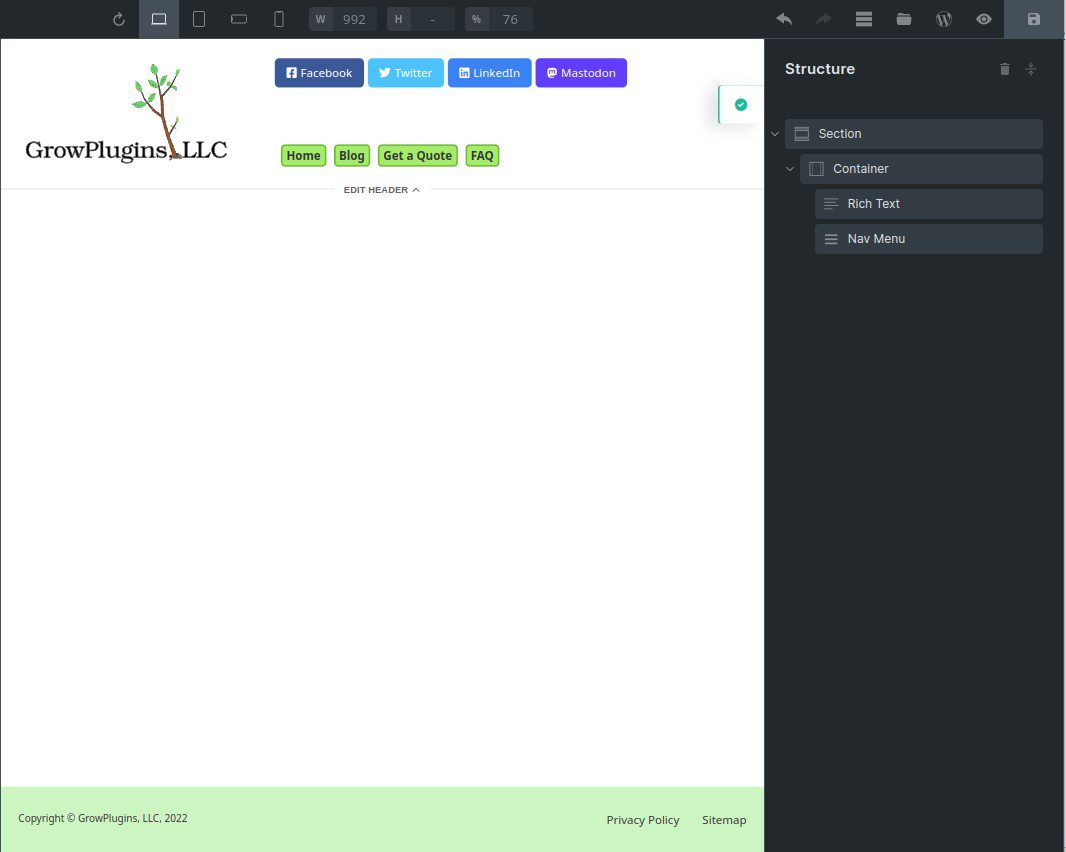This screenshot has height=852, width=1066.
Task: Click the Facebook button
Action: (319, 72)
